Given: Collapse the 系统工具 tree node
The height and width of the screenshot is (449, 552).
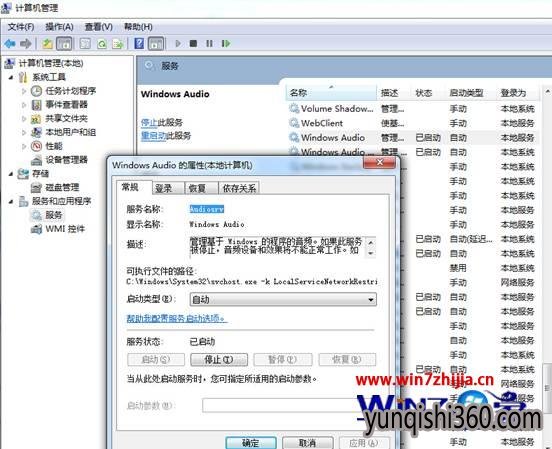Looking at the screenshot, I should (x=11, y=77).
